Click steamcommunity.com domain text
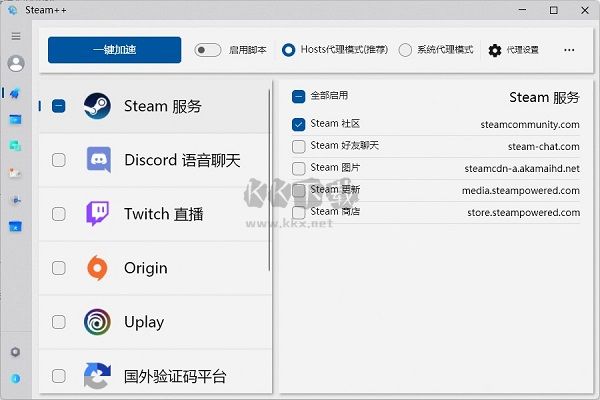The height and width of the screenshot is (400, 600). tap(530, 124)
